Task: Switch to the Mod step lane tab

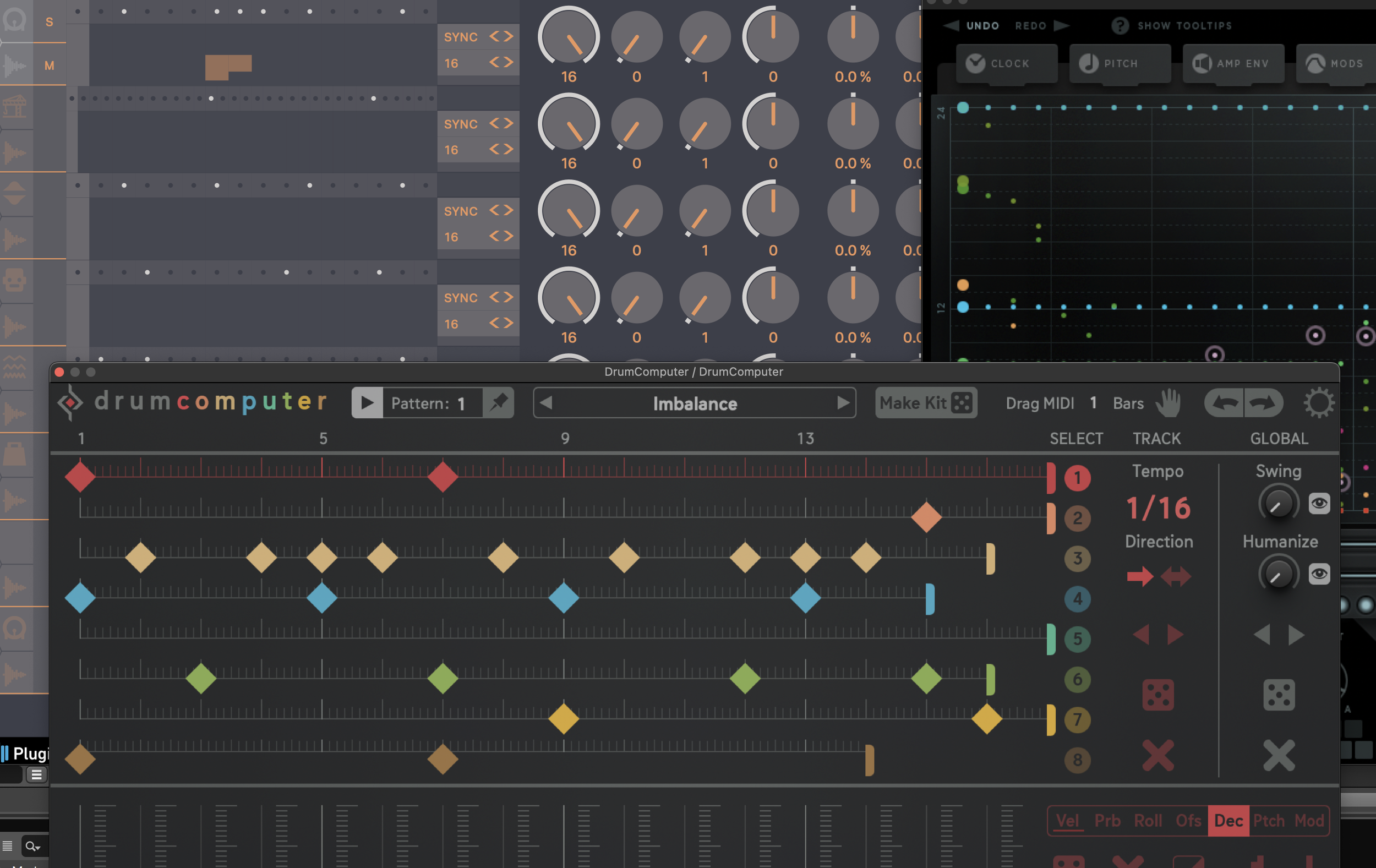Action: pos(1309,821)
